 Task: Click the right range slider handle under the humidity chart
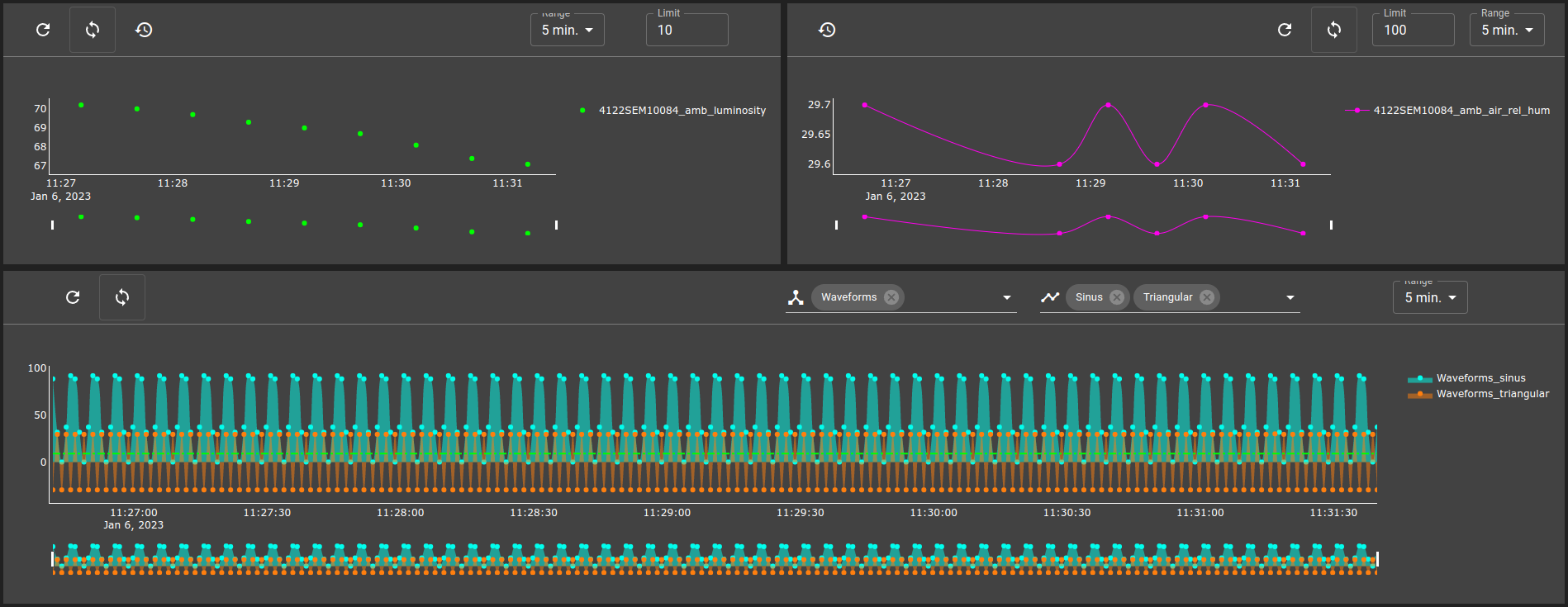(x=1331, y=225)
